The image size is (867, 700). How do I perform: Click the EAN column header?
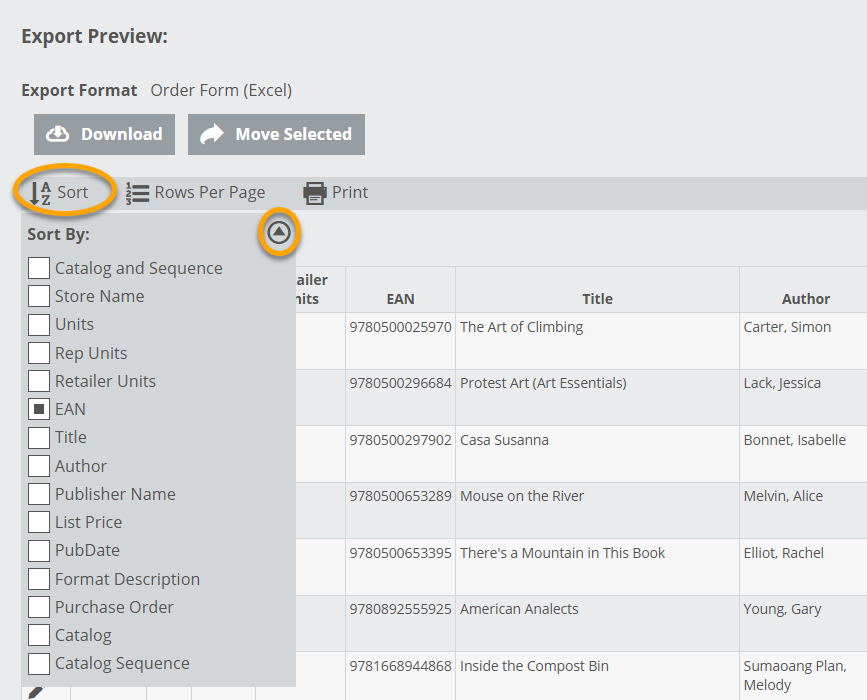click(x=400, y=298)
